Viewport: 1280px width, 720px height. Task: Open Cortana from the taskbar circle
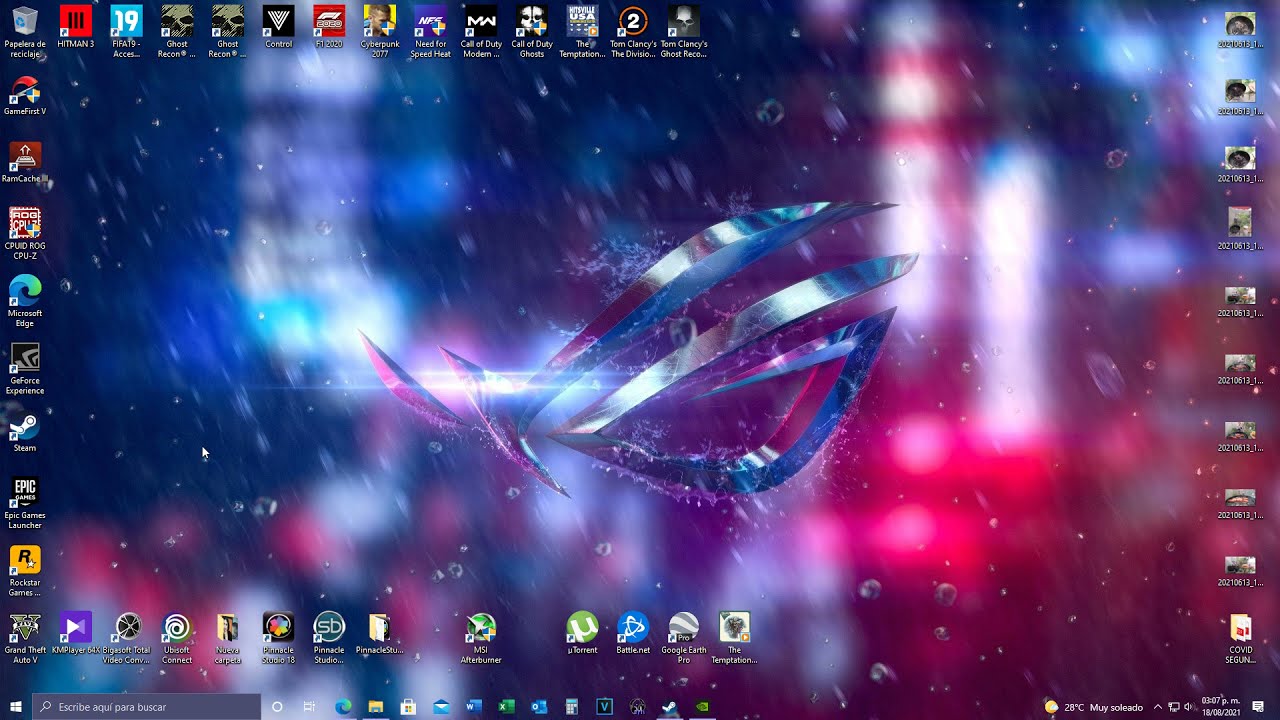(277, 707)
